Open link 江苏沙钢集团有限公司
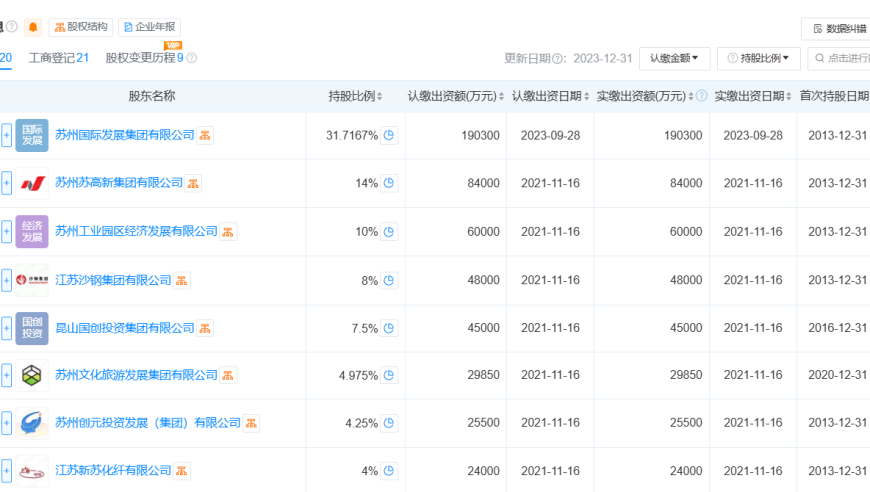The width and height of the screenshot is (870, 492). click(x=113, y=280)
